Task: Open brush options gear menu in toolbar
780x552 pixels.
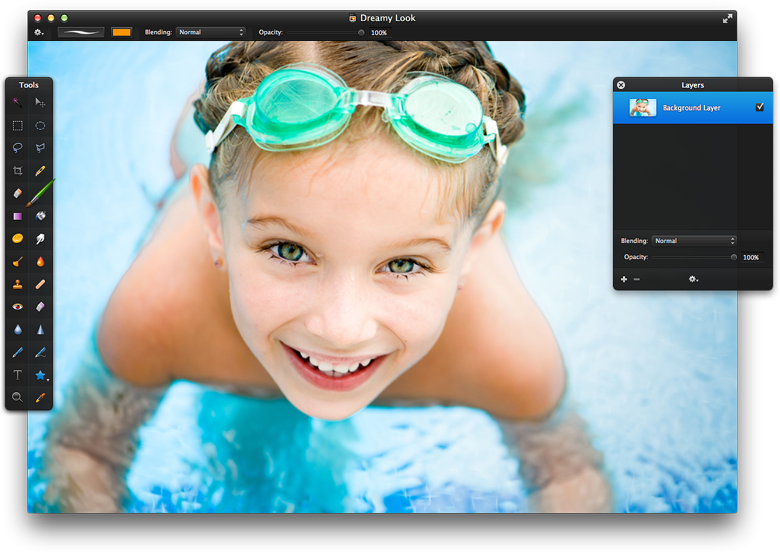Action: pyautogui.click(x=39, y=32)
